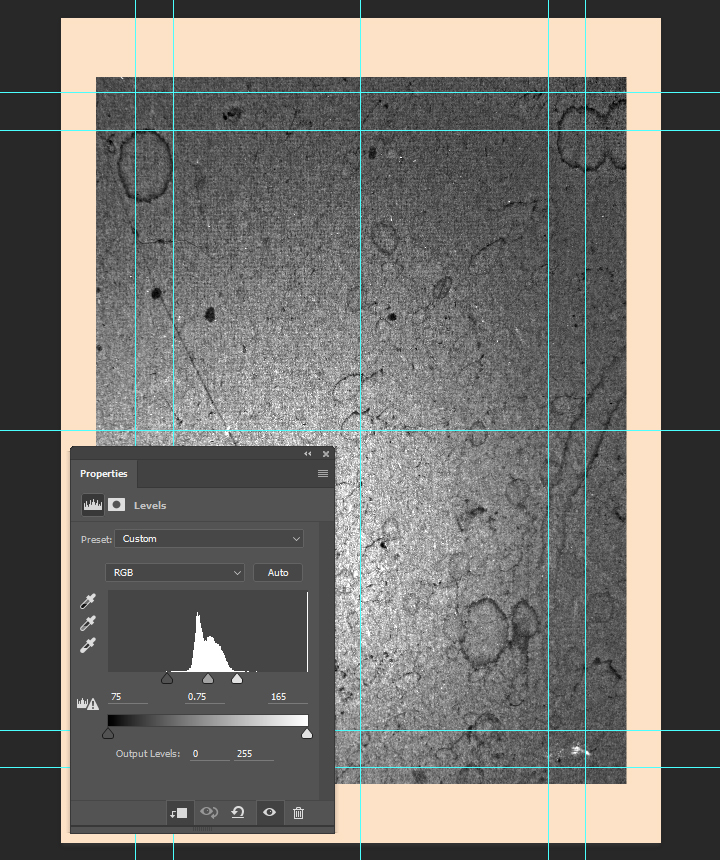Toggle Levels layer visibility eye icon

pos(269,812)
